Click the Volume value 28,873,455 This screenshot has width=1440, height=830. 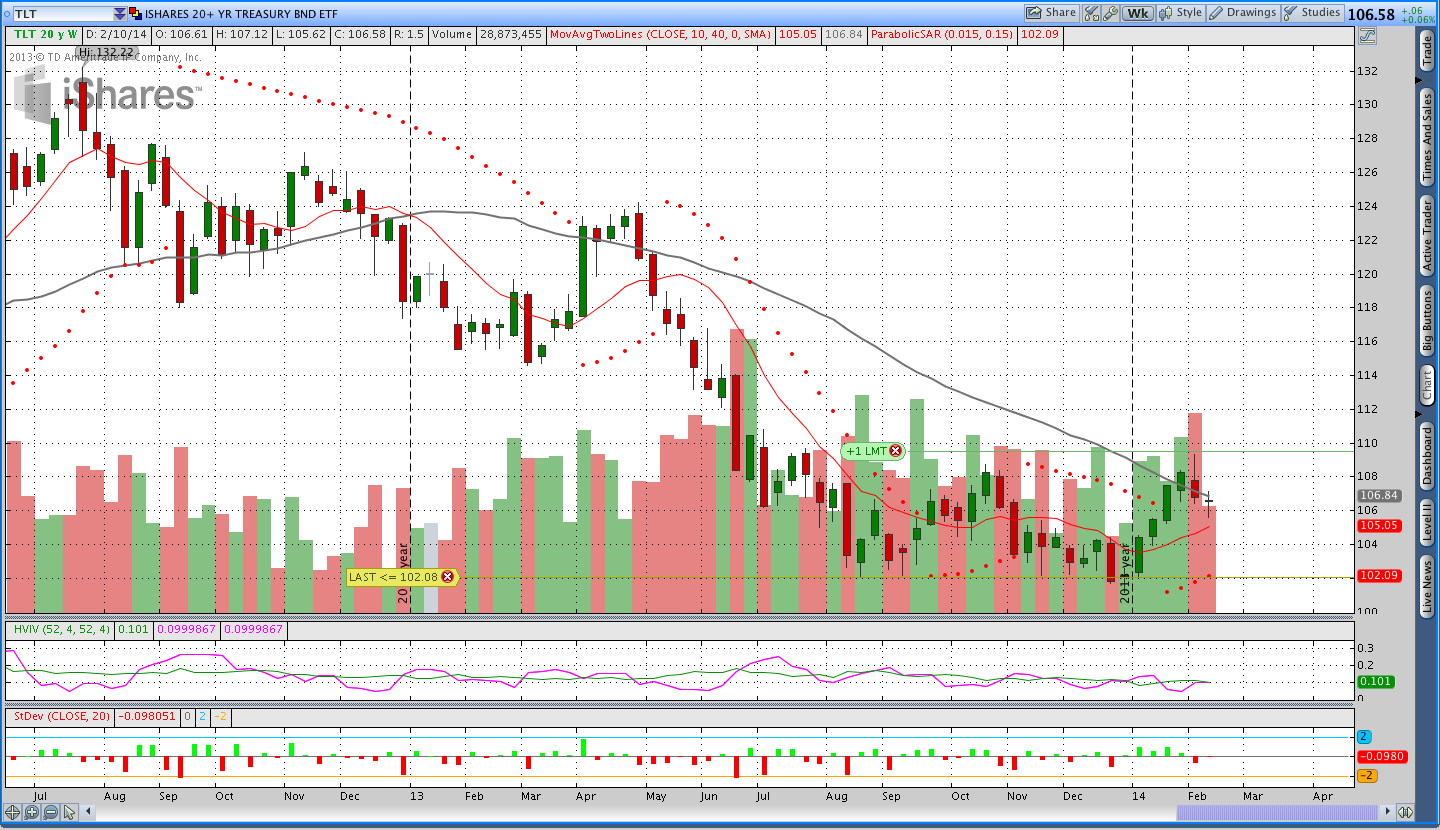511,34
